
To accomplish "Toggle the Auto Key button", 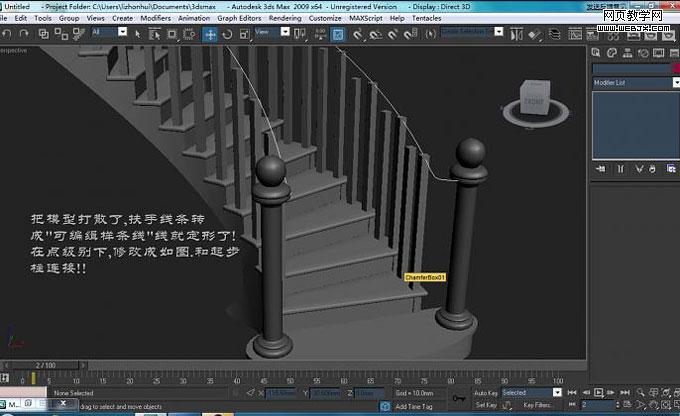I will click(485, 393).
